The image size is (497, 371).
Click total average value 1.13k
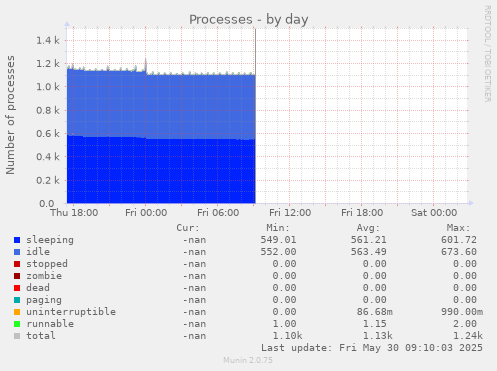click(378, 336)
